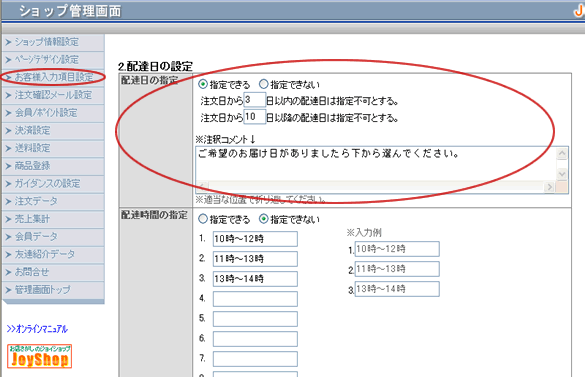
Task: Select 指定できない for 配達日の指定
Action: tap(264, 84)
